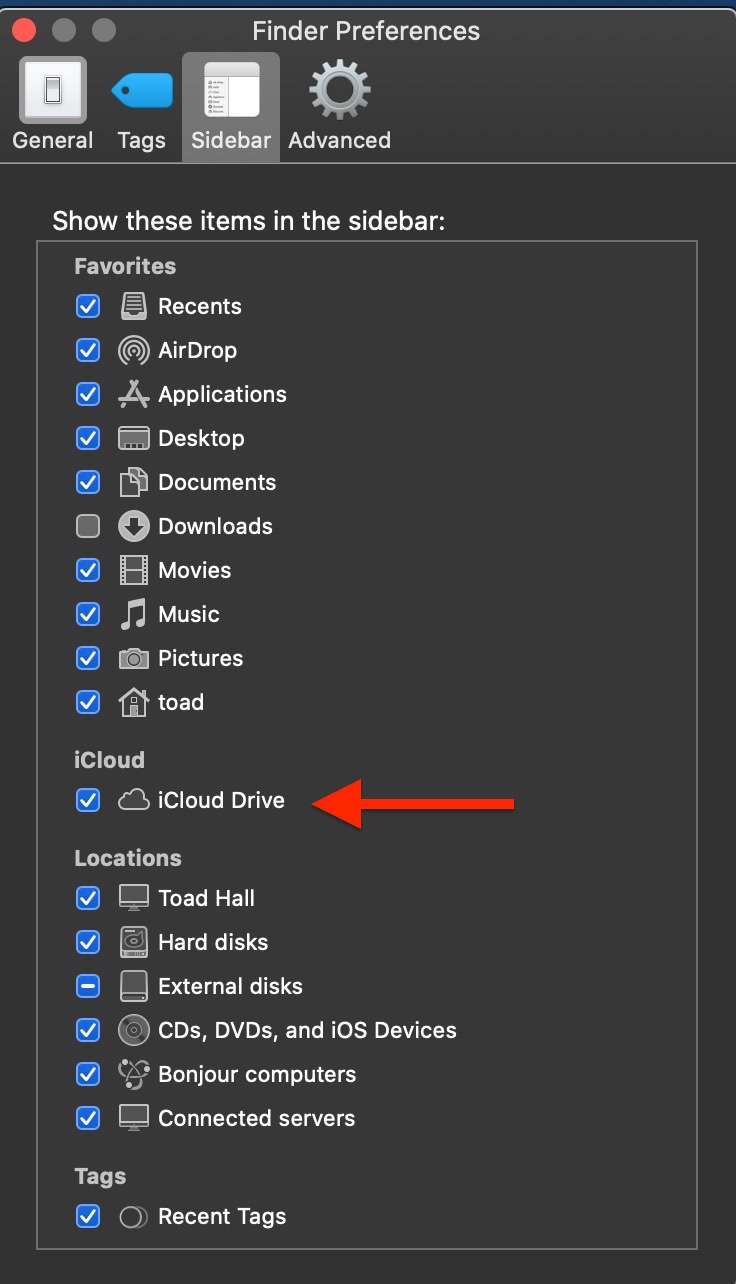Uncheck the iCloud Drive checkbox

coord(88,800)
